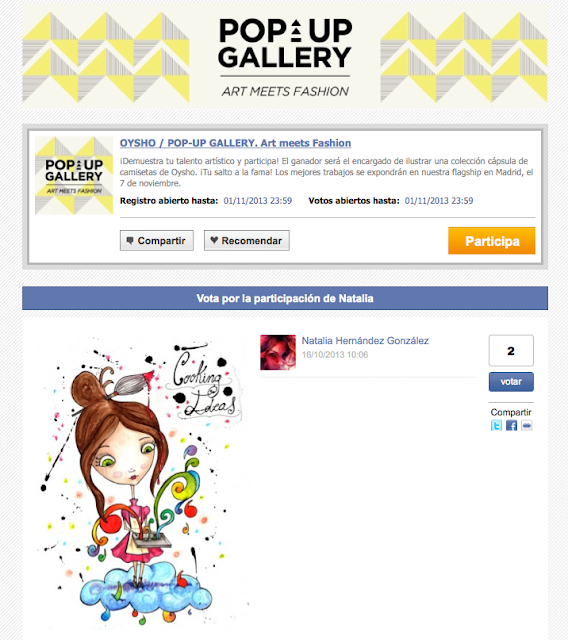Click the heart icon in Recomendar

coord(214,240)
